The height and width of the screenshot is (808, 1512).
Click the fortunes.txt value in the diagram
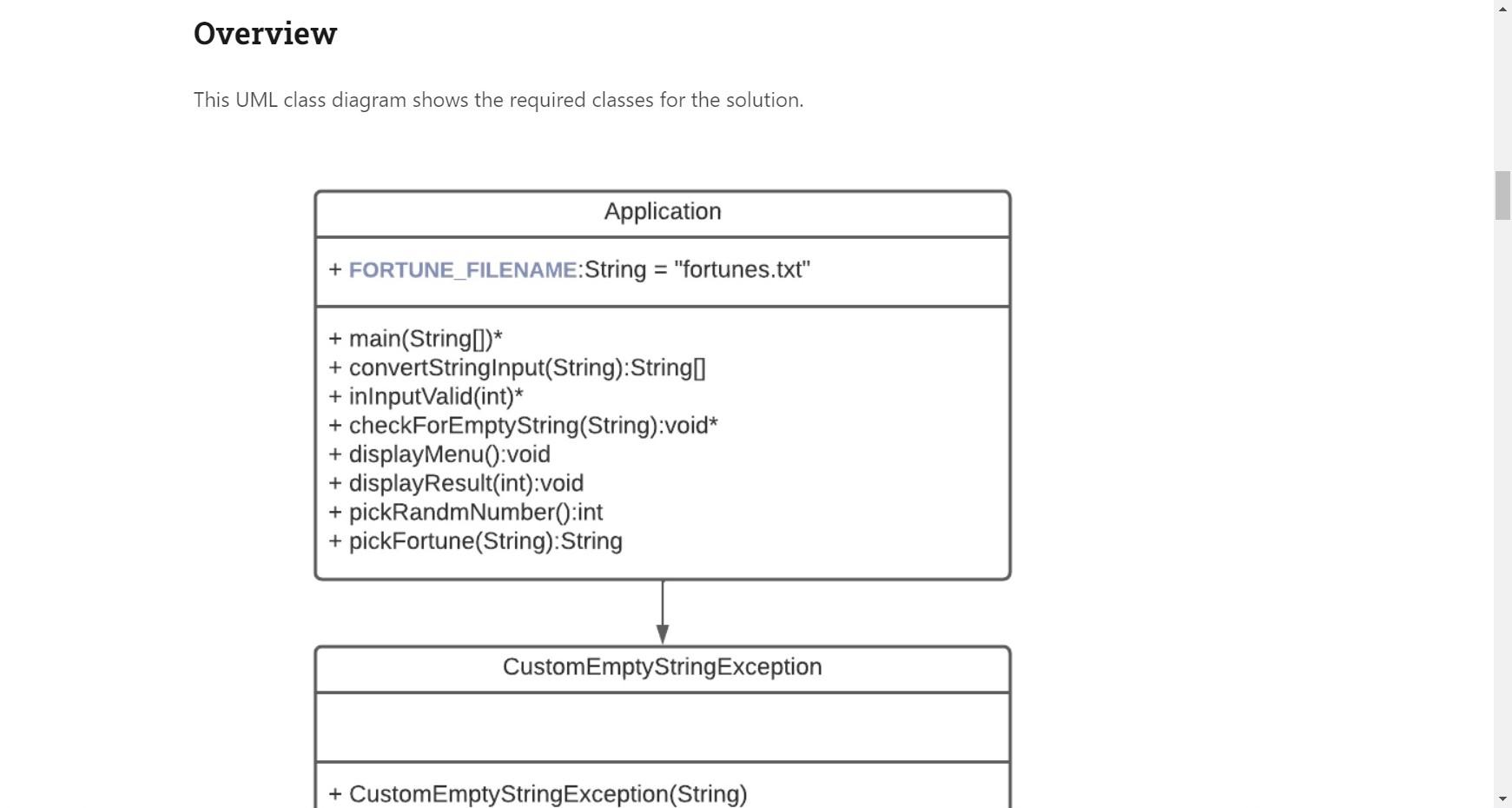coord(743,270)
